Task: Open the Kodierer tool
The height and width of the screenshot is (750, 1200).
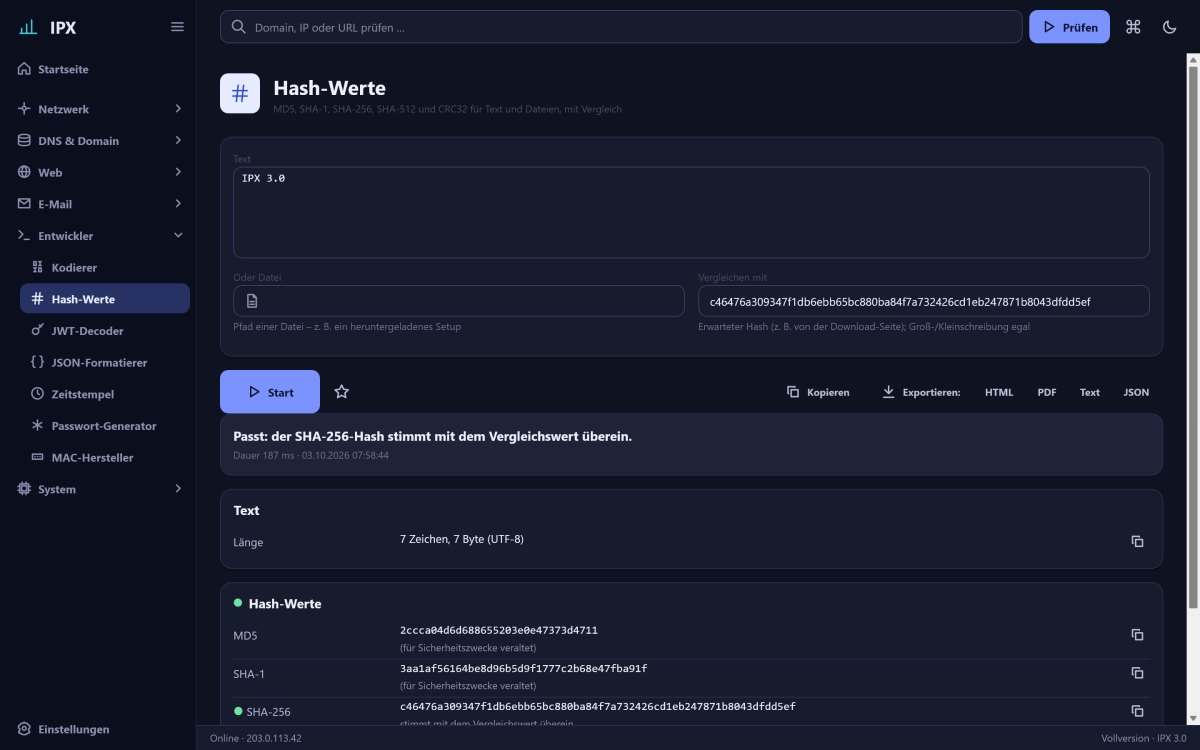Action: pyautogui.click(x=105, y=268)
